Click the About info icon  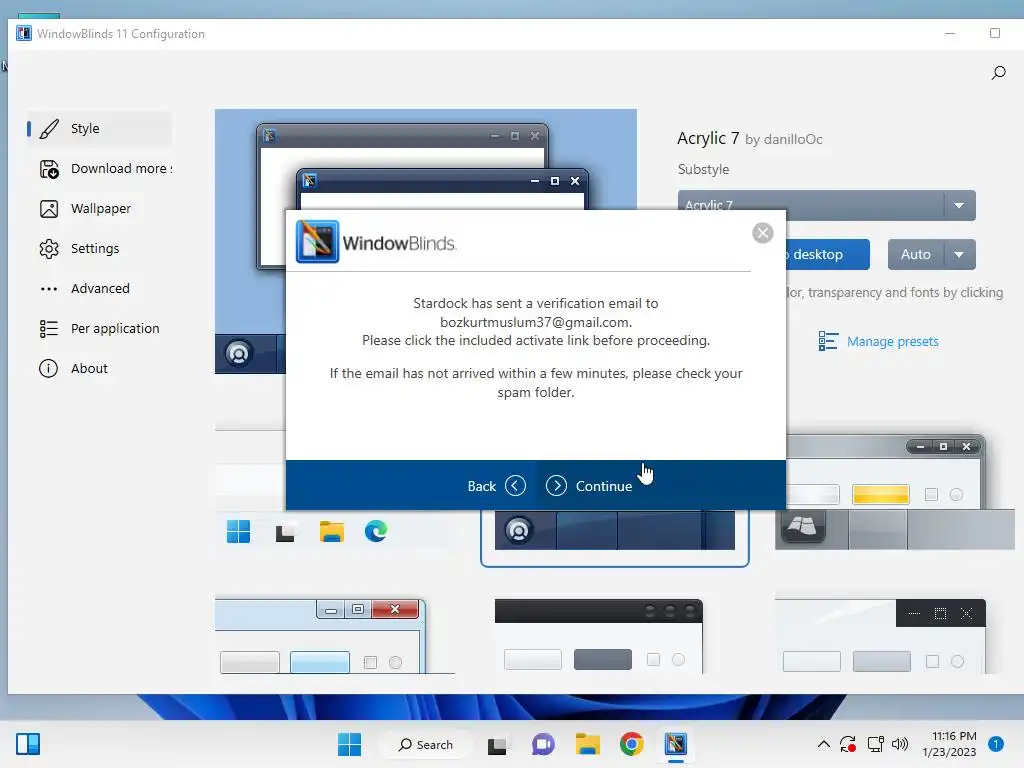point(48,368)
